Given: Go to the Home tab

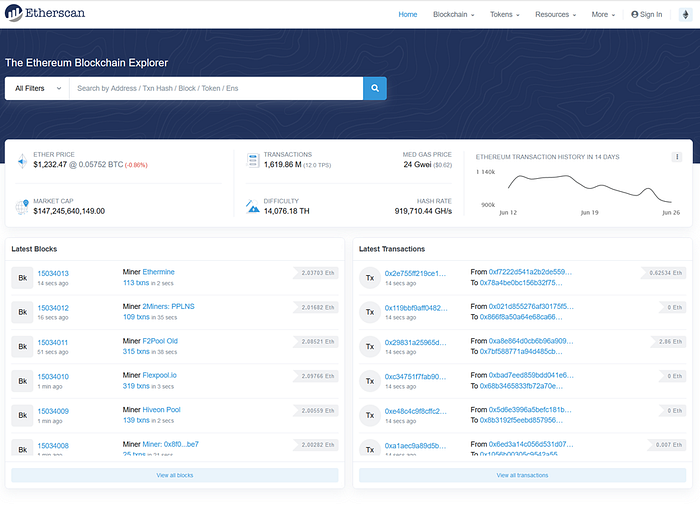Looking at the screenshot, I should (x=408, y=14).
